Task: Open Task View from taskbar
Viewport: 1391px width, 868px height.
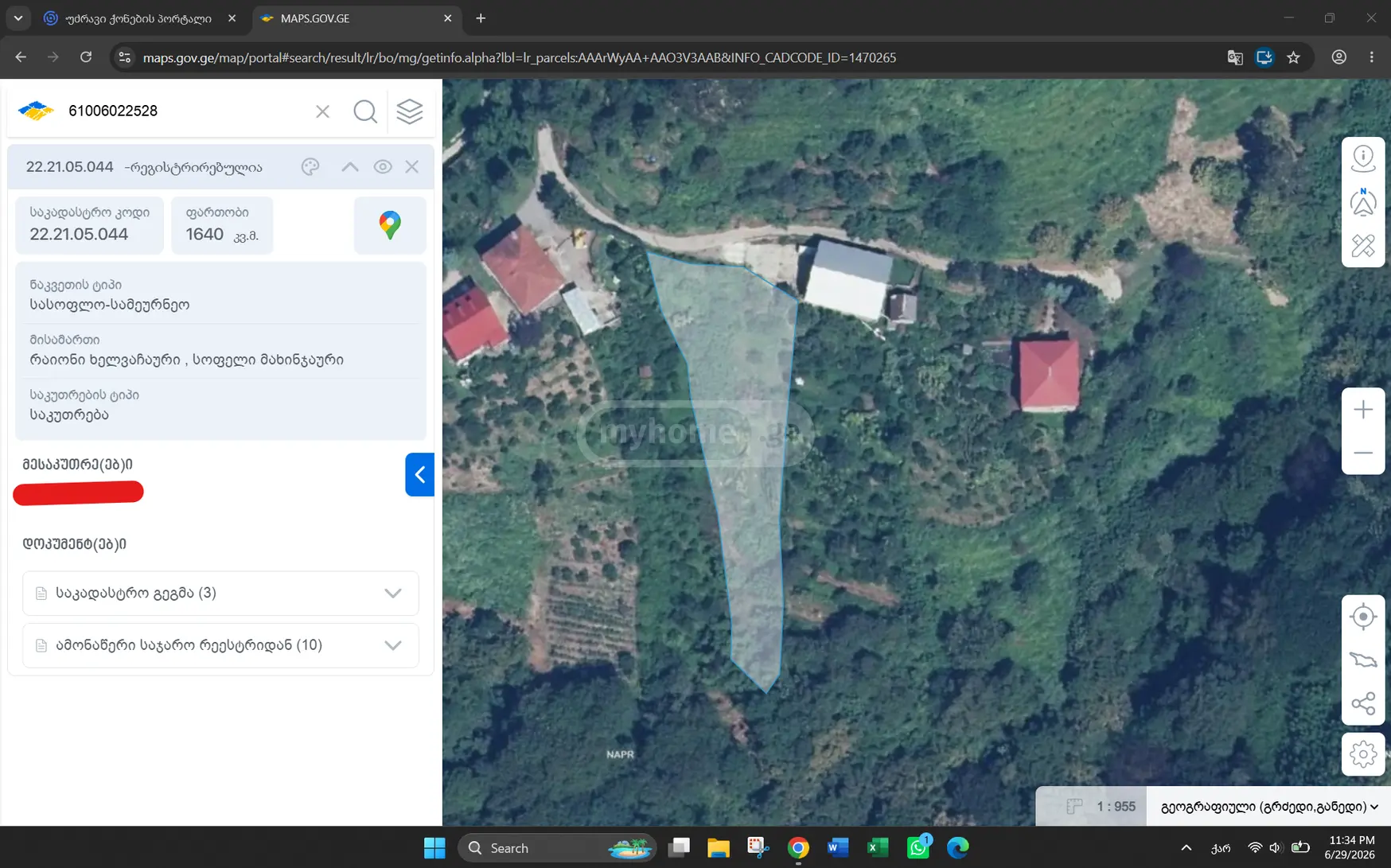Action: click(x=679, y=848)
